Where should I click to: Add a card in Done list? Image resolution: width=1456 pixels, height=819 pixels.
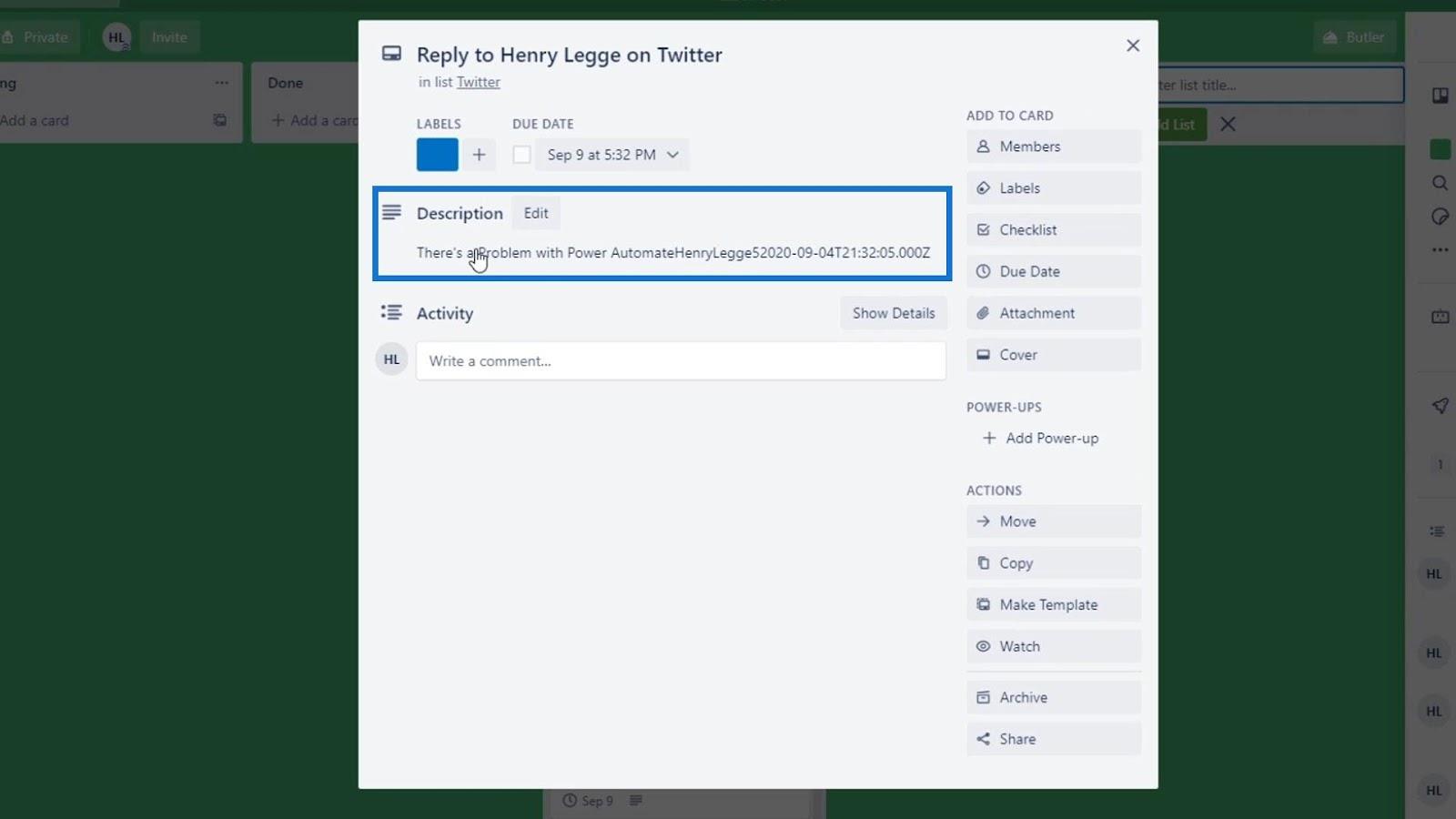(x=314, y=120)
